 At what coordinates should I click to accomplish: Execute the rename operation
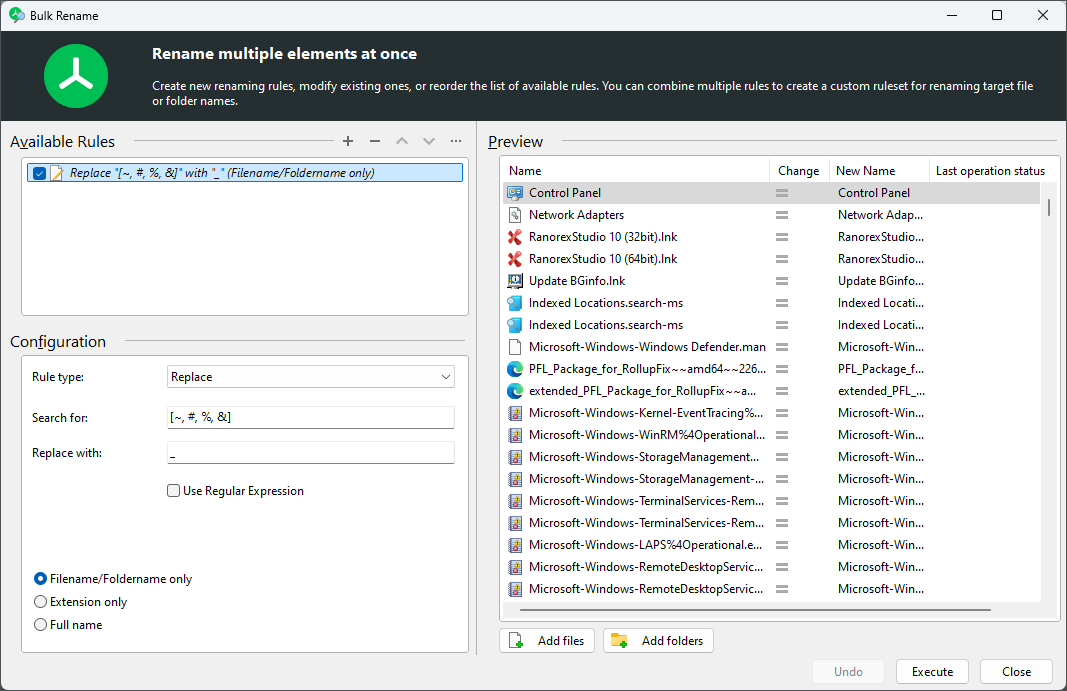tap(931, 671)
